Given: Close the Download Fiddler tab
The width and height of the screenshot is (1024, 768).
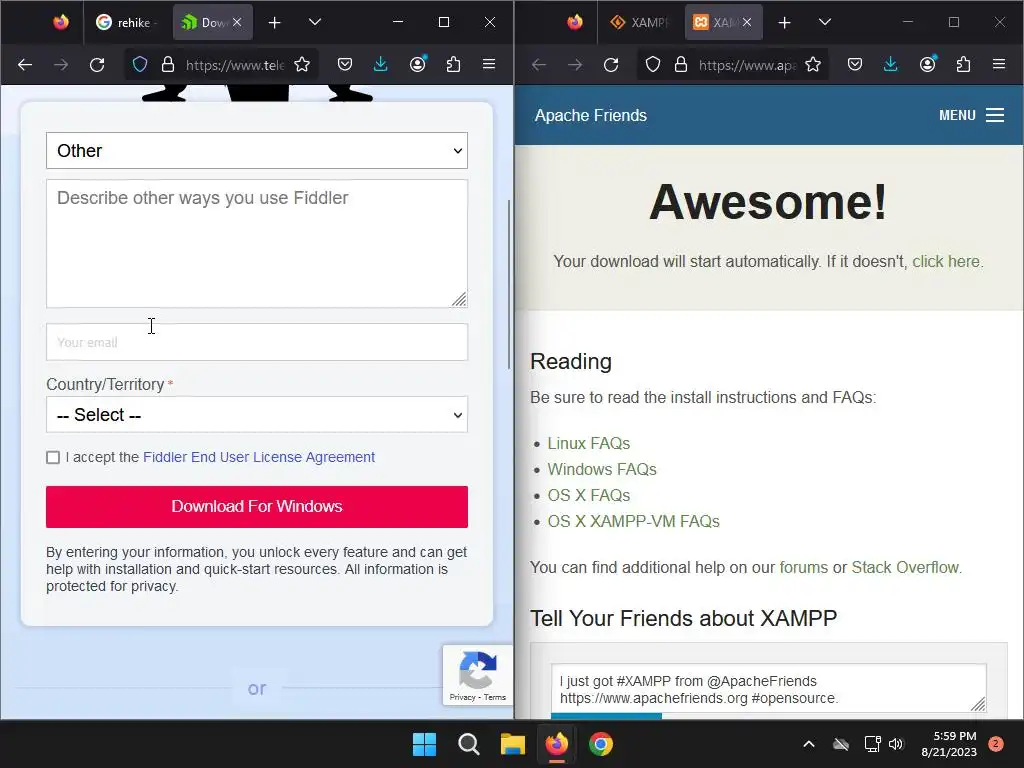Looking at the screenshot, I should pos(237,22).
